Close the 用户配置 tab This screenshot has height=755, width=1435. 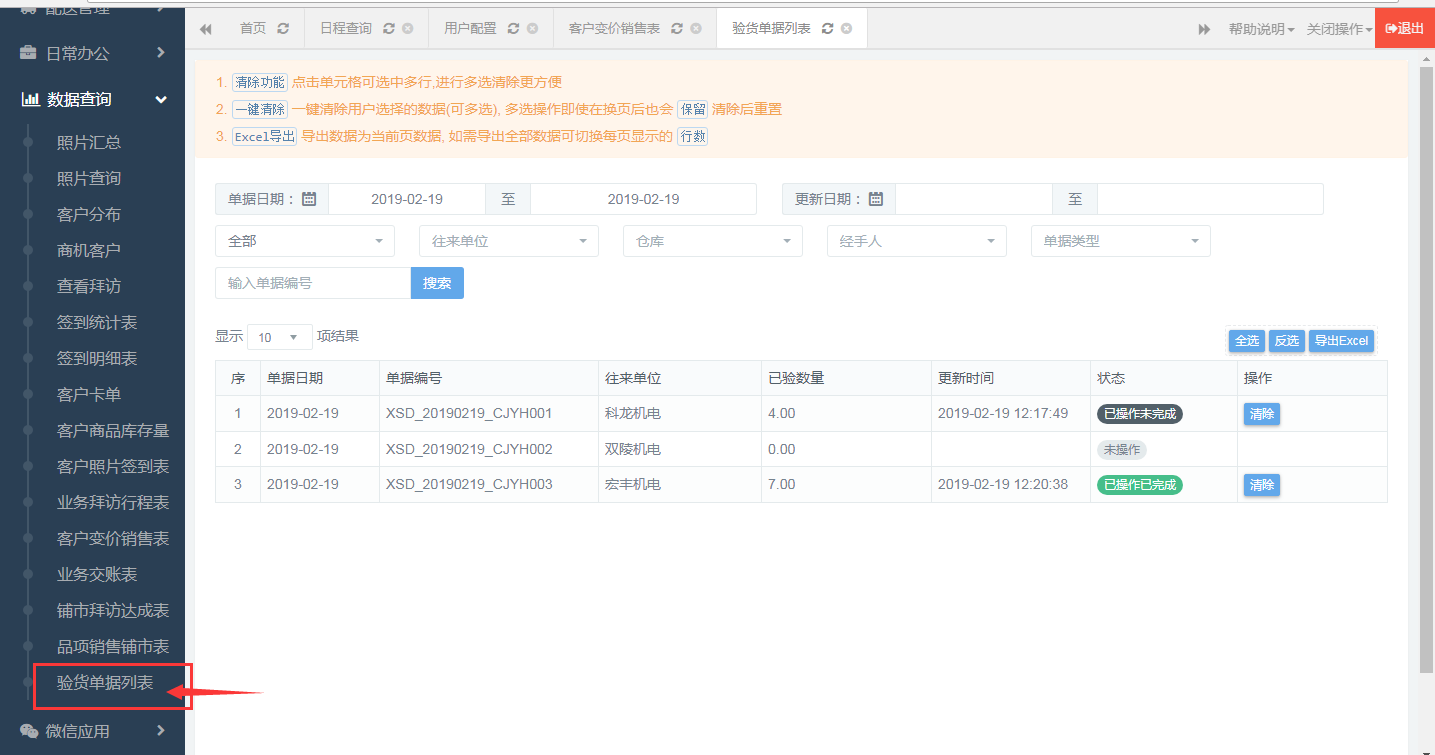point(532,29)
